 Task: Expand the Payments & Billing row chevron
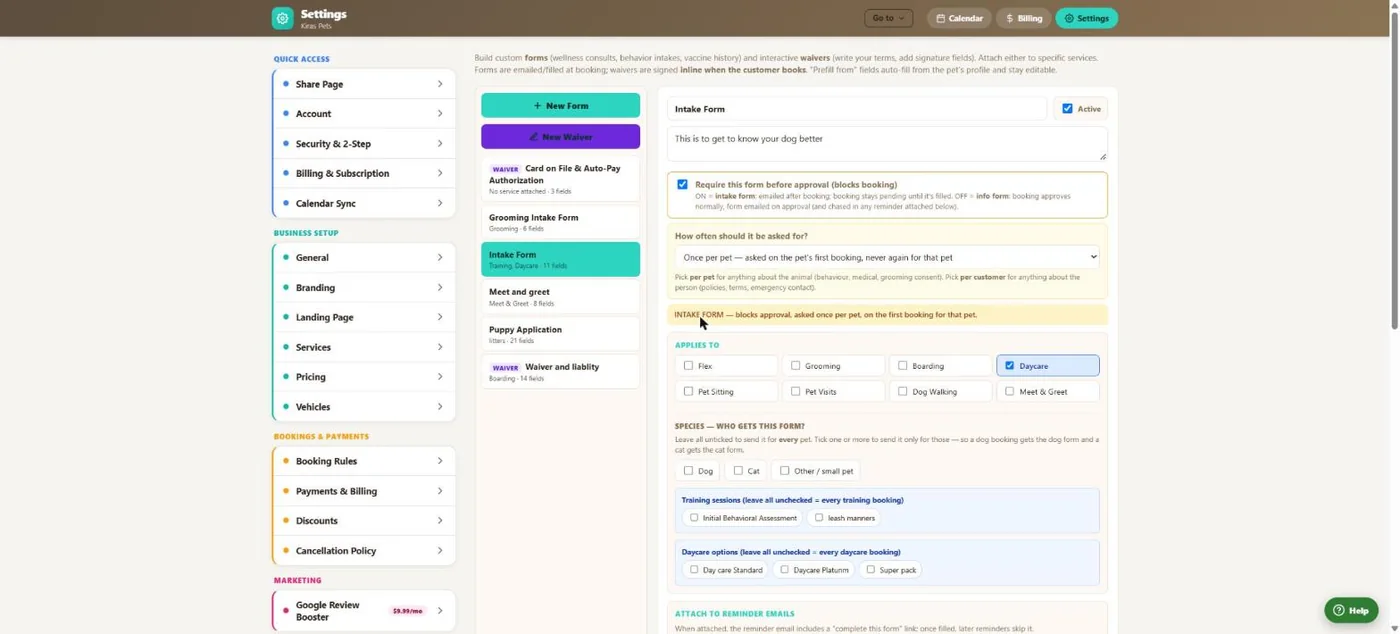click(440, 491)
